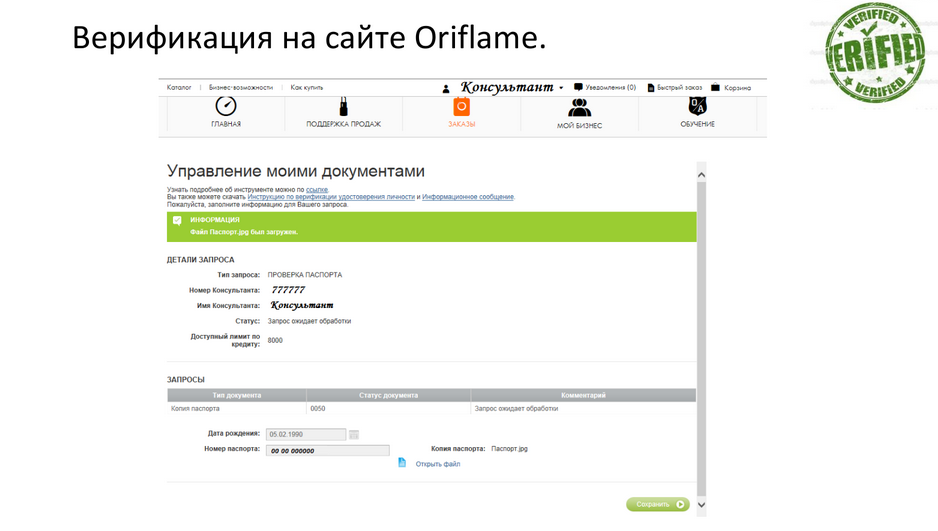Select the МОЙ БИЗНЕС tab label

point(579,126)
